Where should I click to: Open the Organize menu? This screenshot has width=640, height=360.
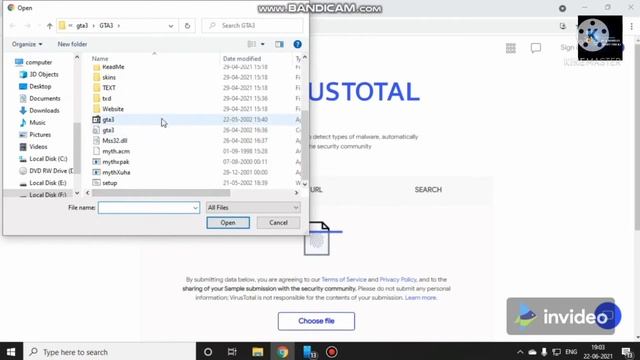click(x=27, y=44)
